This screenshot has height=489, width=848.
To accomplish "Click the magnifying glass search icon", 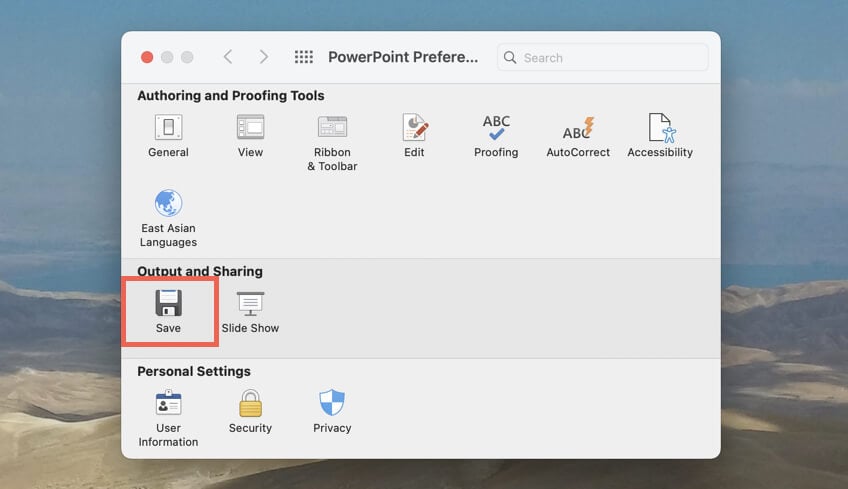I will coord(509,57).
